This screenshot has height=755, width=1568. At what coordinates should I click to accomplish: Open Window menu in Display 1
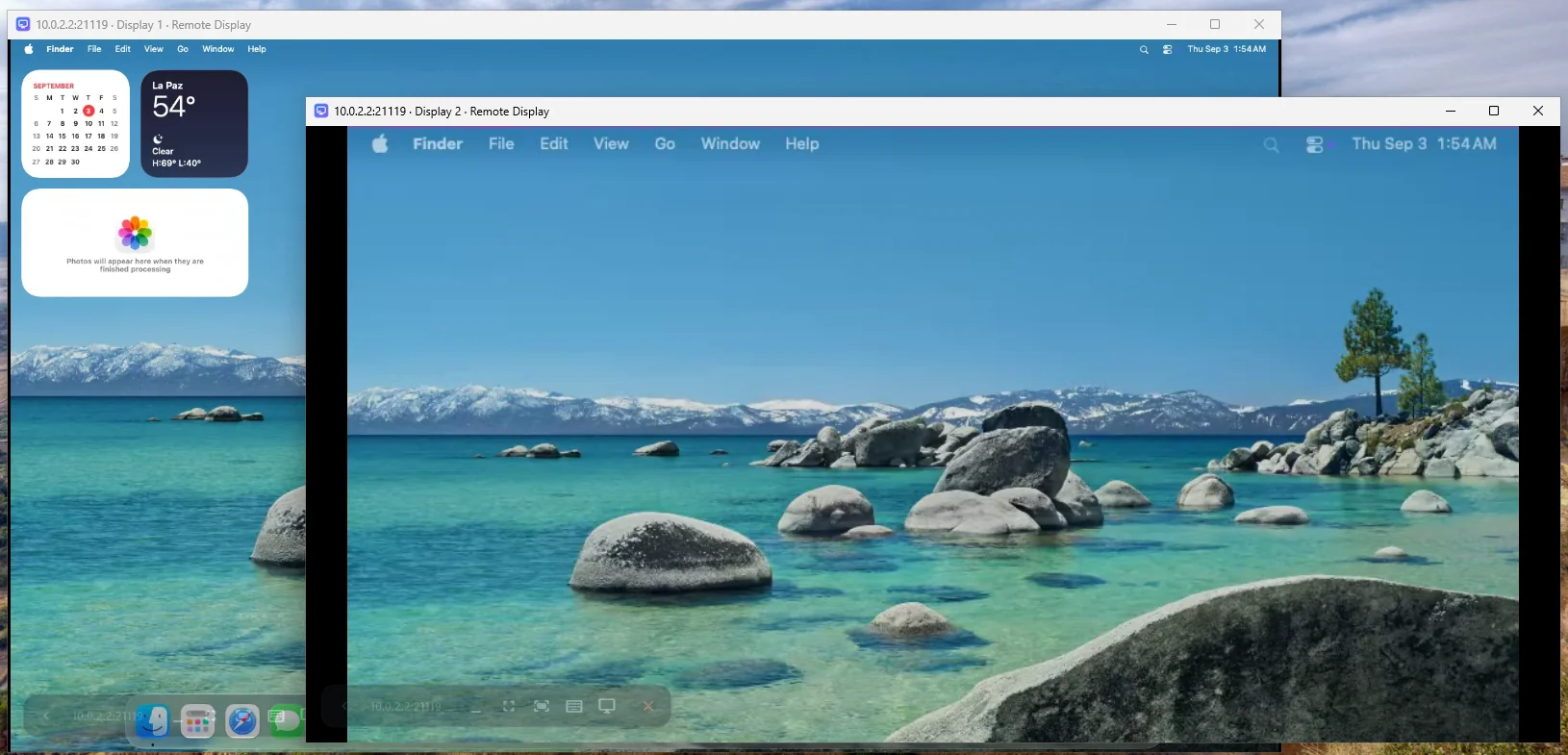pyautogui.click(x=218, y=49)
